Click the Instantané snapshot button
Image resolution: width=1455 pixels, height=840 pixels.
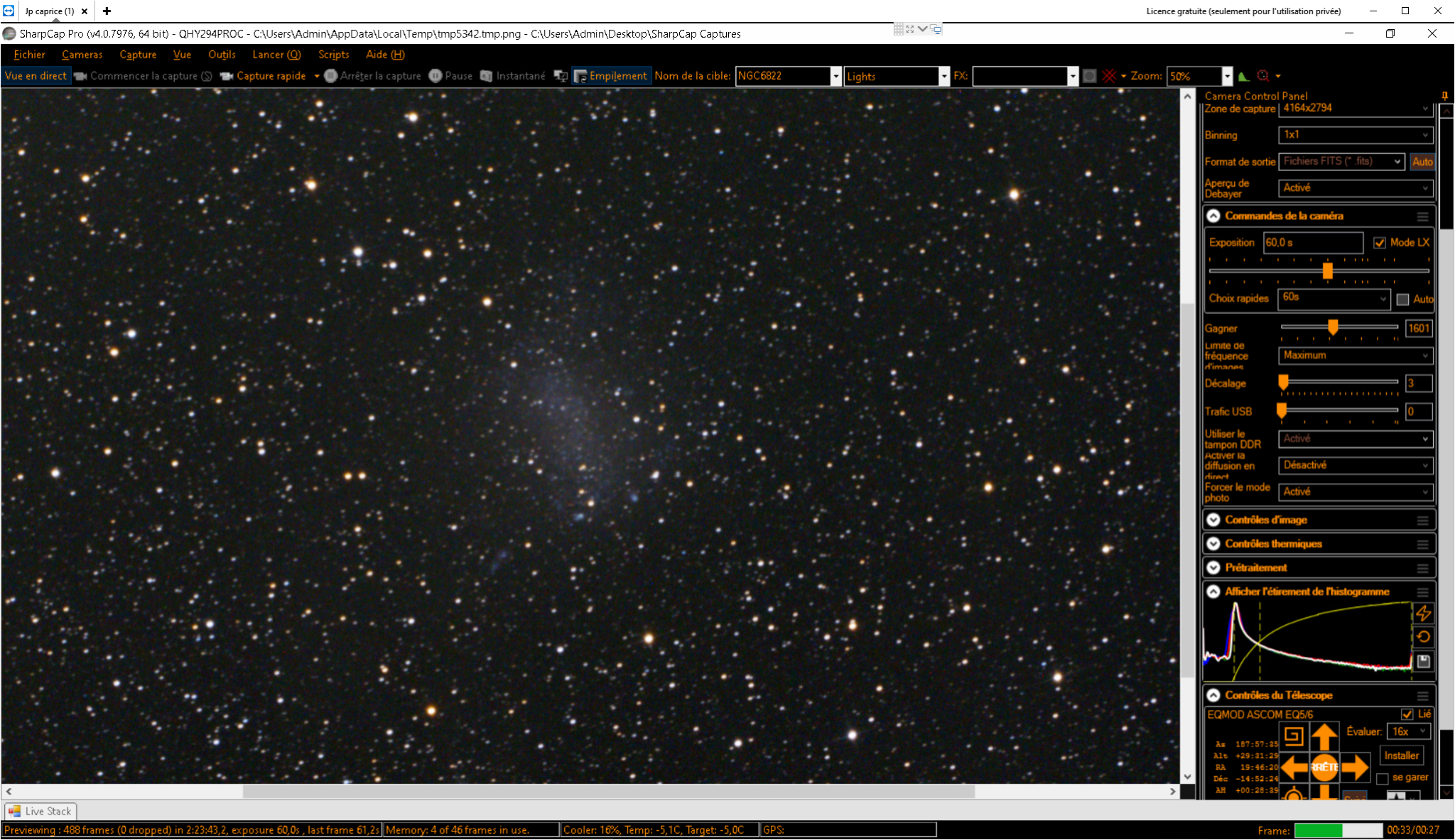[513, 76]
